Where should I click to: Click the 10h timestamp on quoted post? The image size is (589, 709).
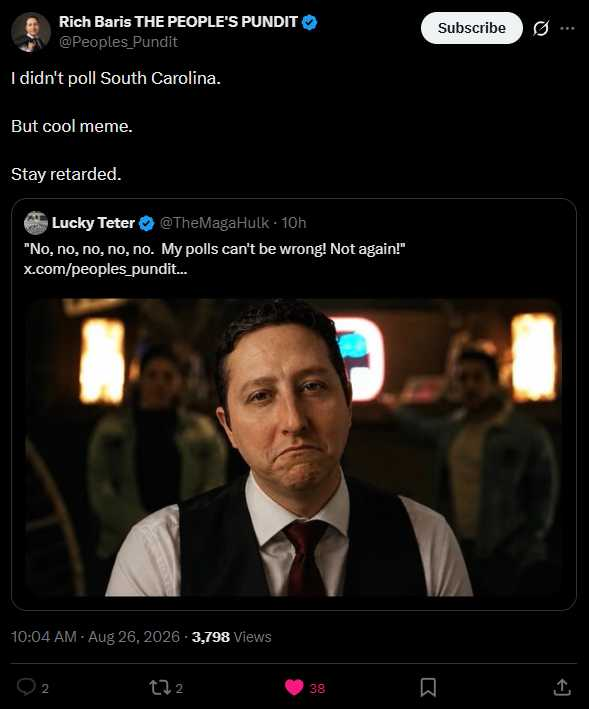tap(294, 222)
